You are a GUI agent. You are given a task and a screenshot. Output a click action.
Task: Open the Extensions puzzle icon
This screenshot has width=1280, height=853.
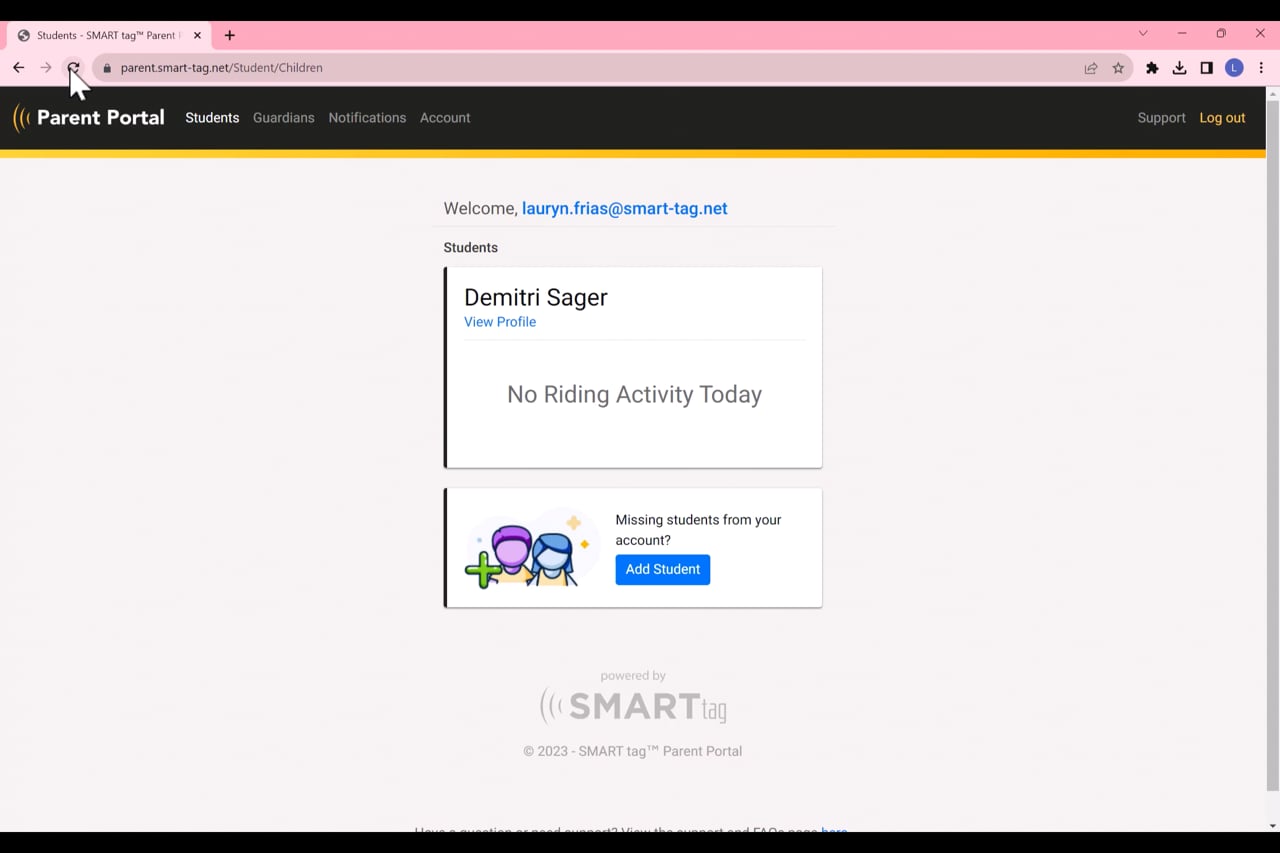tap(1152, 68)
